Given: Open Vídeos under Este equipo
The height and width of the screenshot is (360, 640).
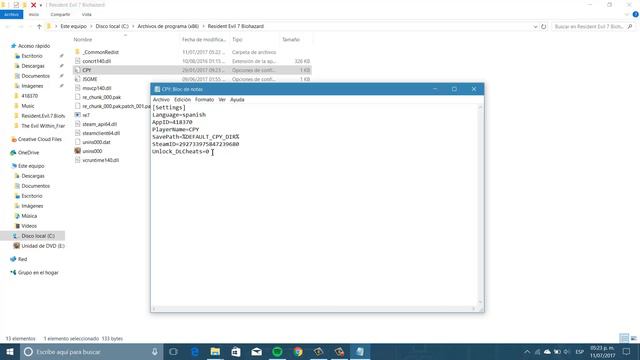Looking at the screenshot, I should 29,226.
